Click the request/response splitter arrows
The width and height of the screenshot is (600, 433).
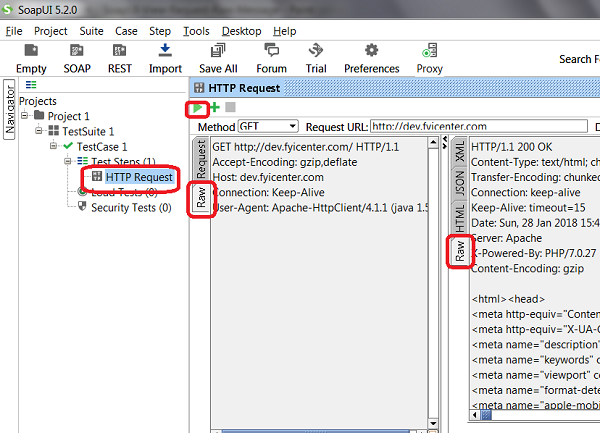point(444,143)
